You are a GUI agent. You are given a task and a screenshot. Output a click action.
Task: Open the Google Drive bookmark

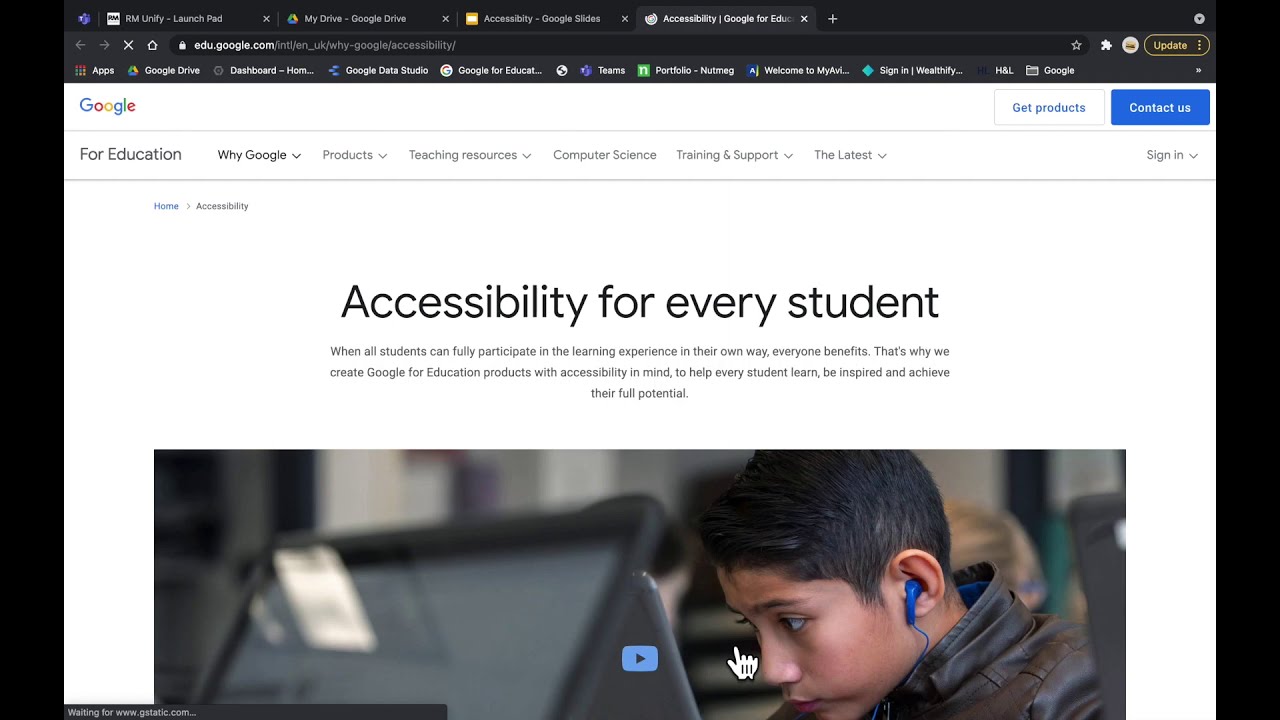click(164, 70)
